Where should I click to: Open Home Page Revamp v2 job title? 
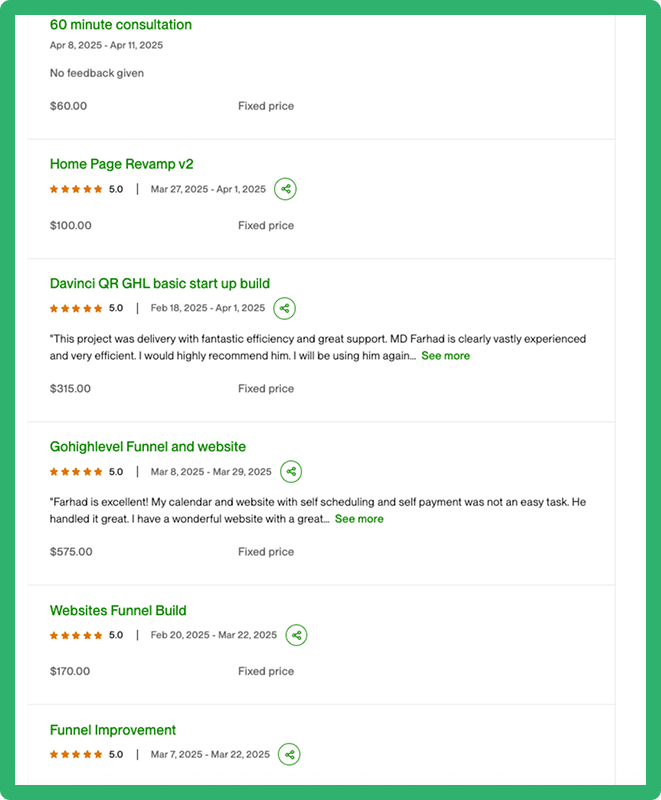tap(121, 164)
